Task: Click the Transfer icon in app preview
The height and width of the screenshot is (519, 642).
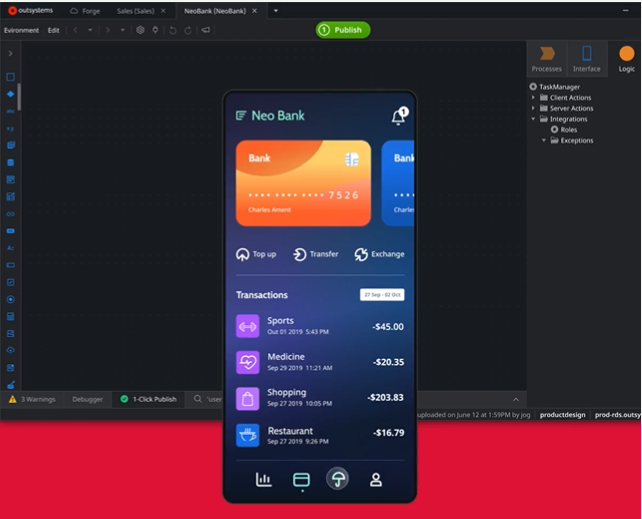Action: 299,254
